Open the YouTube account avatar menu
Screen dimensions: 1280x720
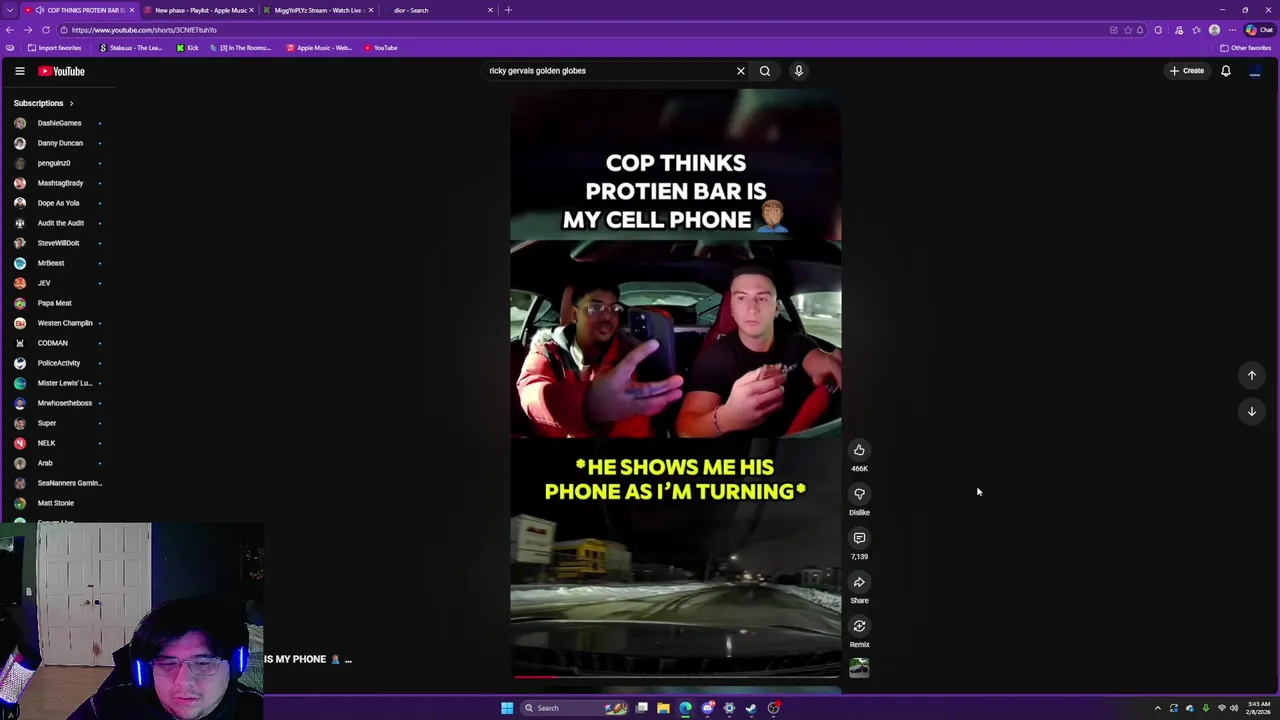pos(1255,71)
